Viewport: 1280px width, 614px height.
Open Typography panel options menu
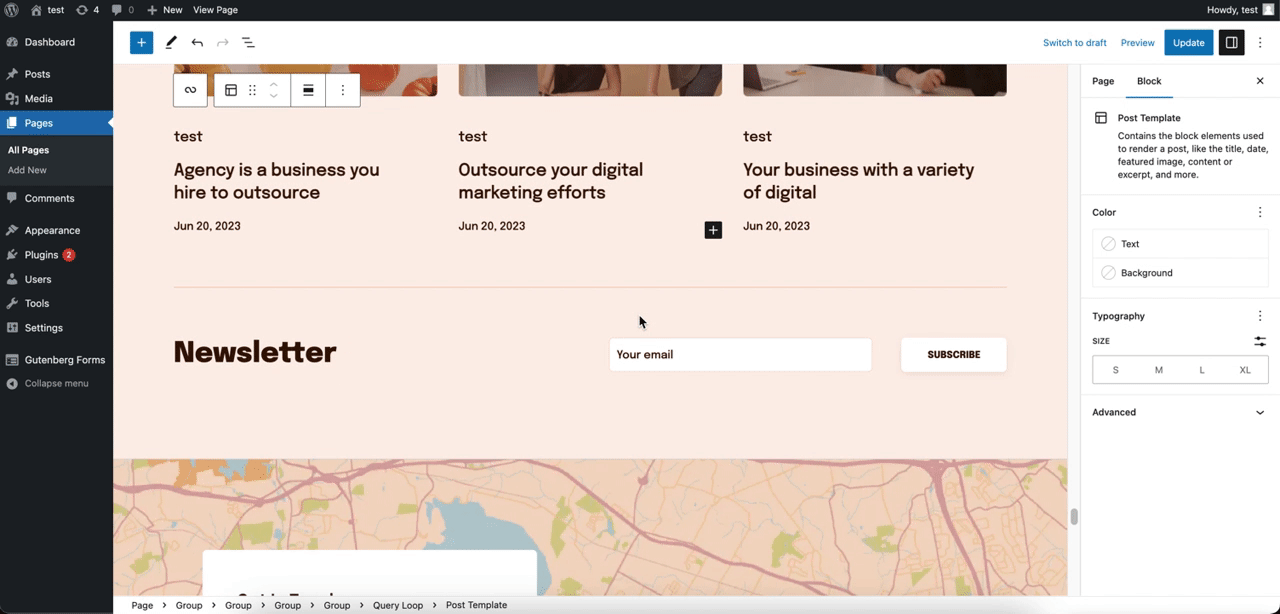coord(1260,316)
